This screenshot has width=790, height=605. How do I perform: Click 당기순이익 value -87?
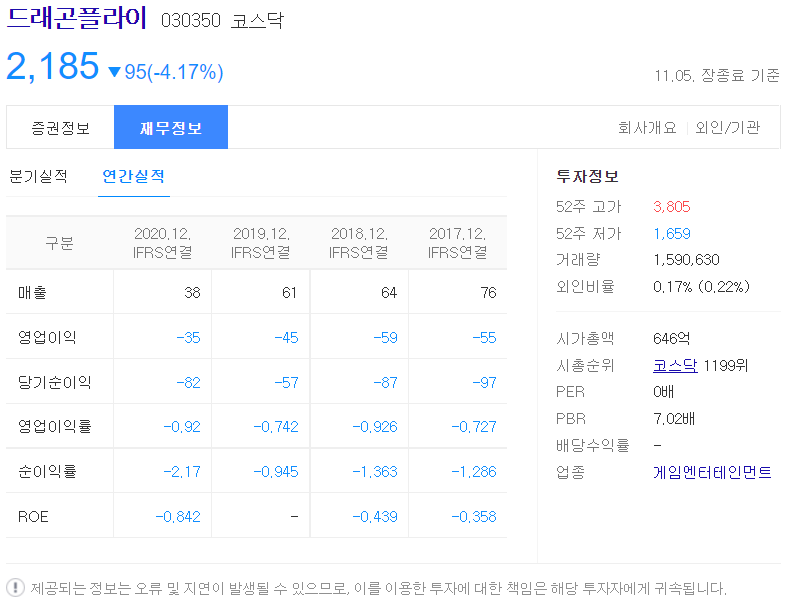tap(385, 382)
